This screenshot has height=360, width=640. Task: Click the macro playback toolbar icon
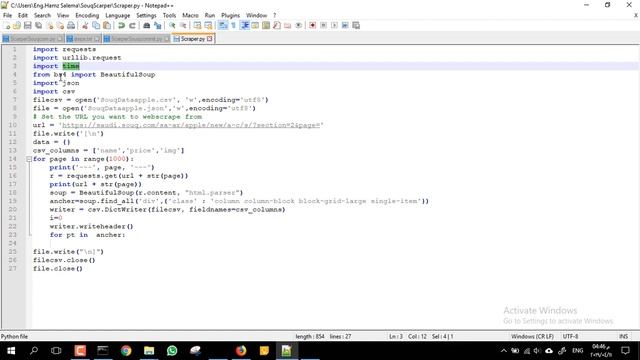(x=334, y=25)
